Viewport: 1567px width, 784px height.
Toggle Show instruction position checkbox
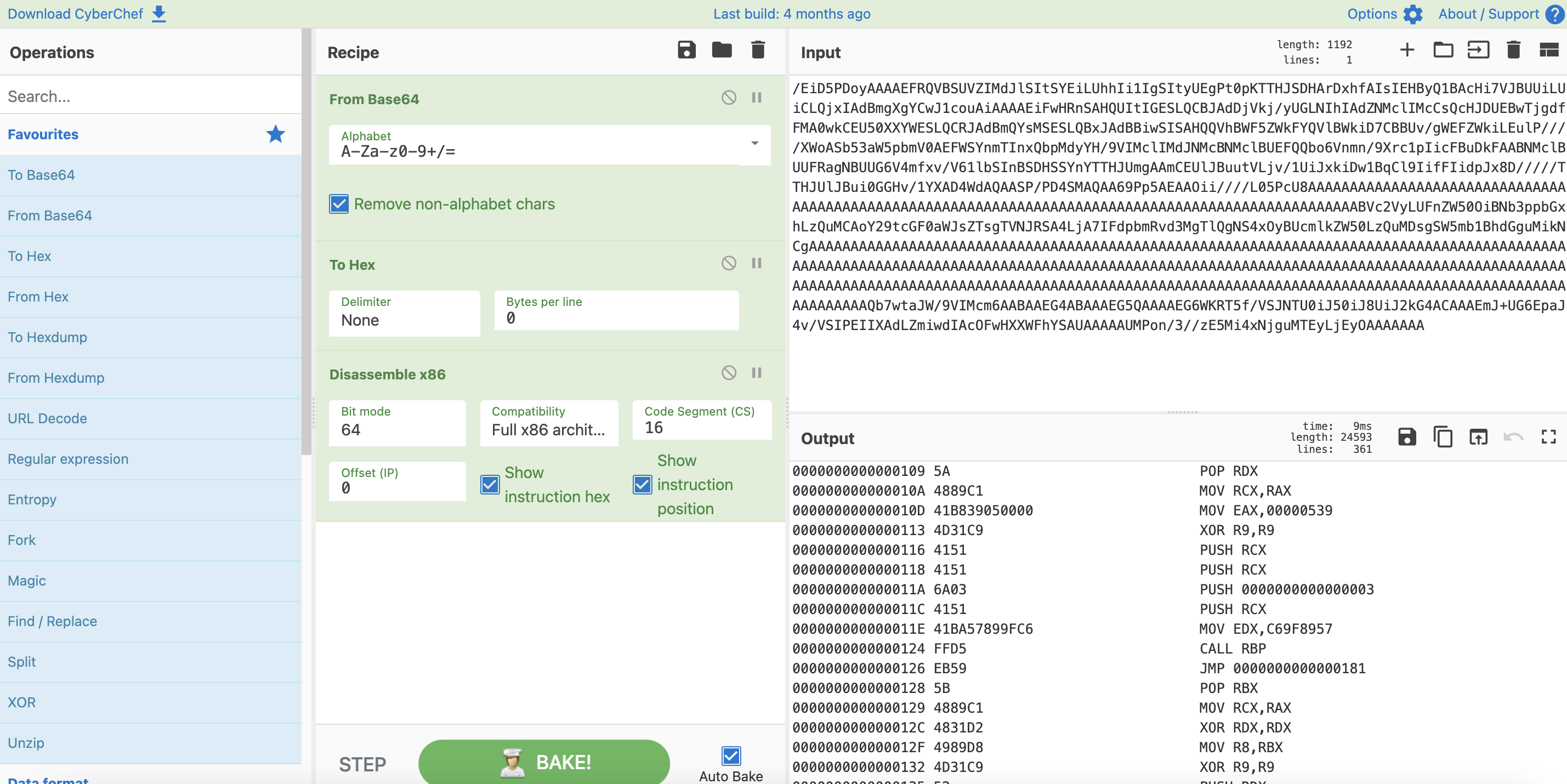(643, 485)
